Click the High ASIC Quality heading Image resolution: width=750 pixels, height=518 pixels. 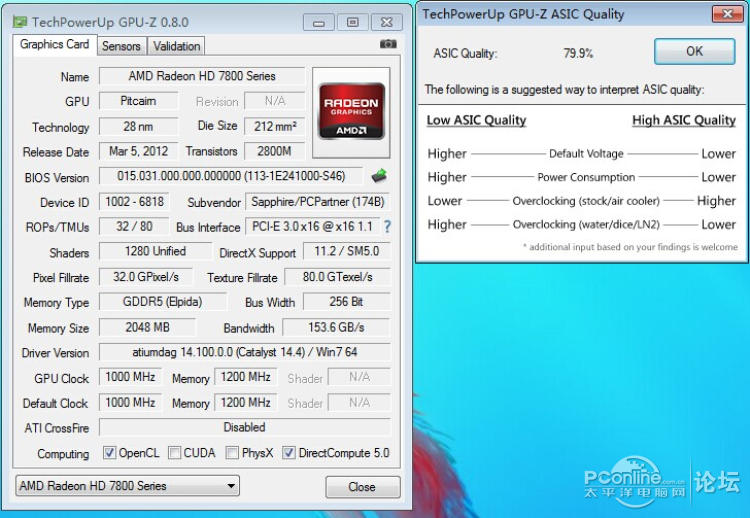click(x=684, y=120)
